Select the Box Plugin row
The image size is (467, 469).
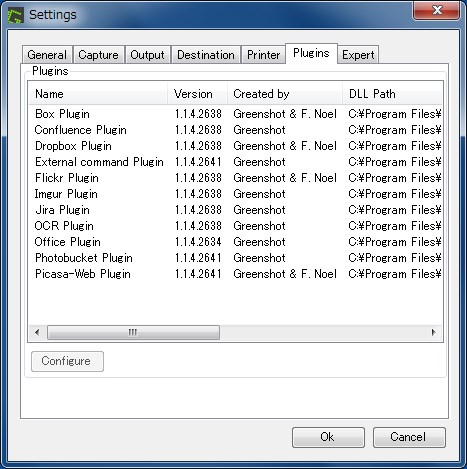click(x=235, y=114)
